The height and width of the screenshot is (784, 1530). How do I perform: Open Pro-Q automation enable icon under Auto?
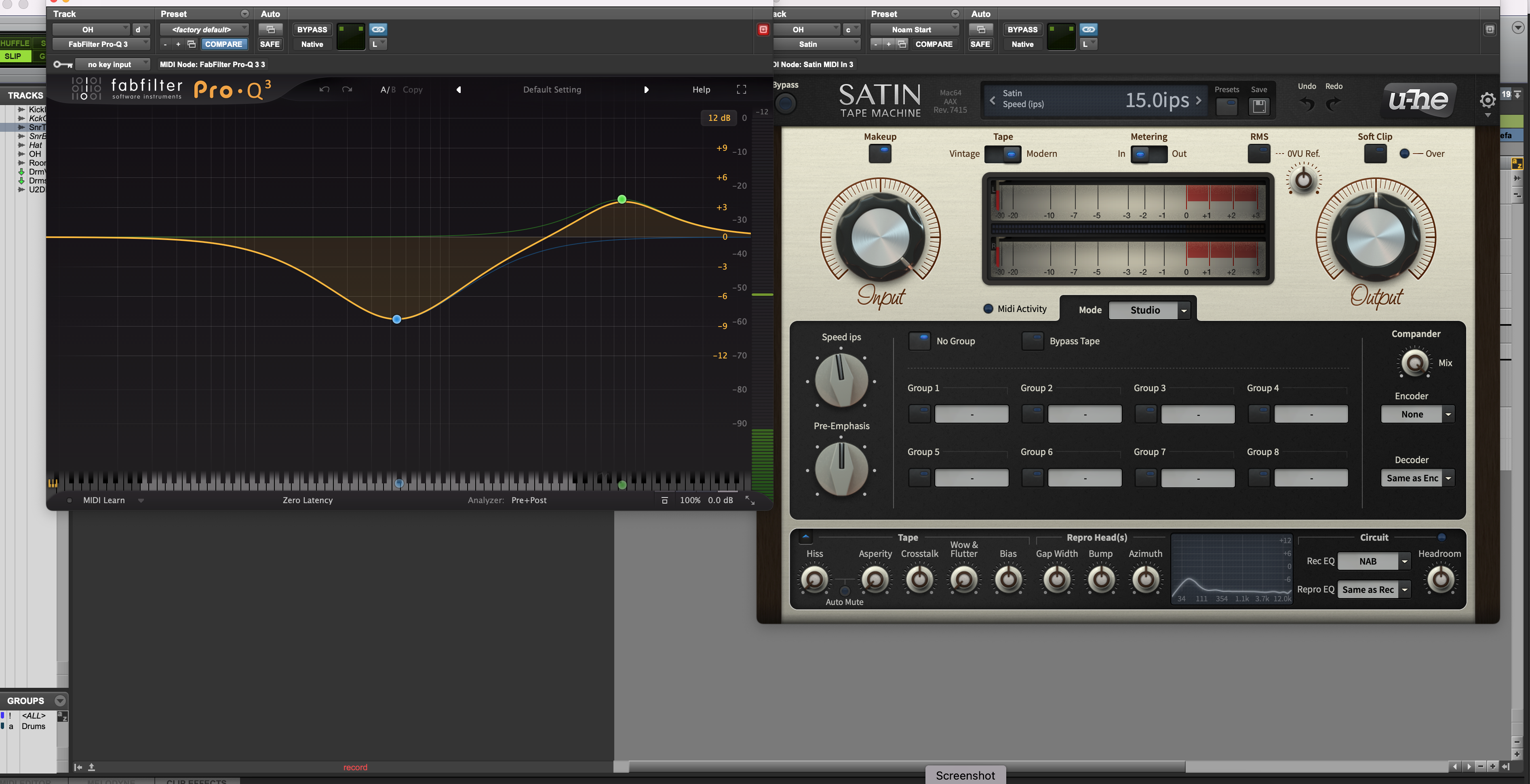270,29
